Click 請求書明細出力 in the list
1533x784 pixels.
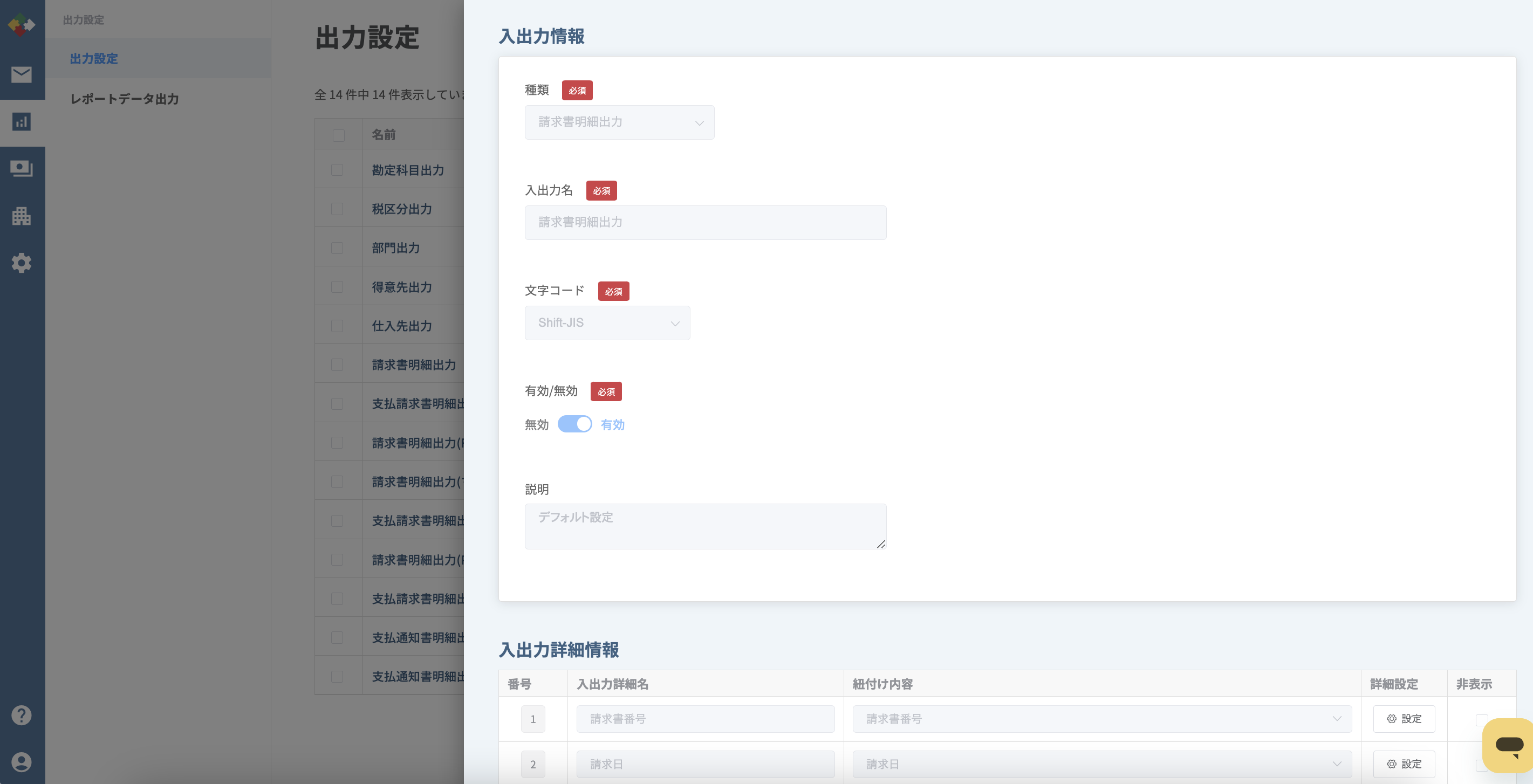pos(414,365)
